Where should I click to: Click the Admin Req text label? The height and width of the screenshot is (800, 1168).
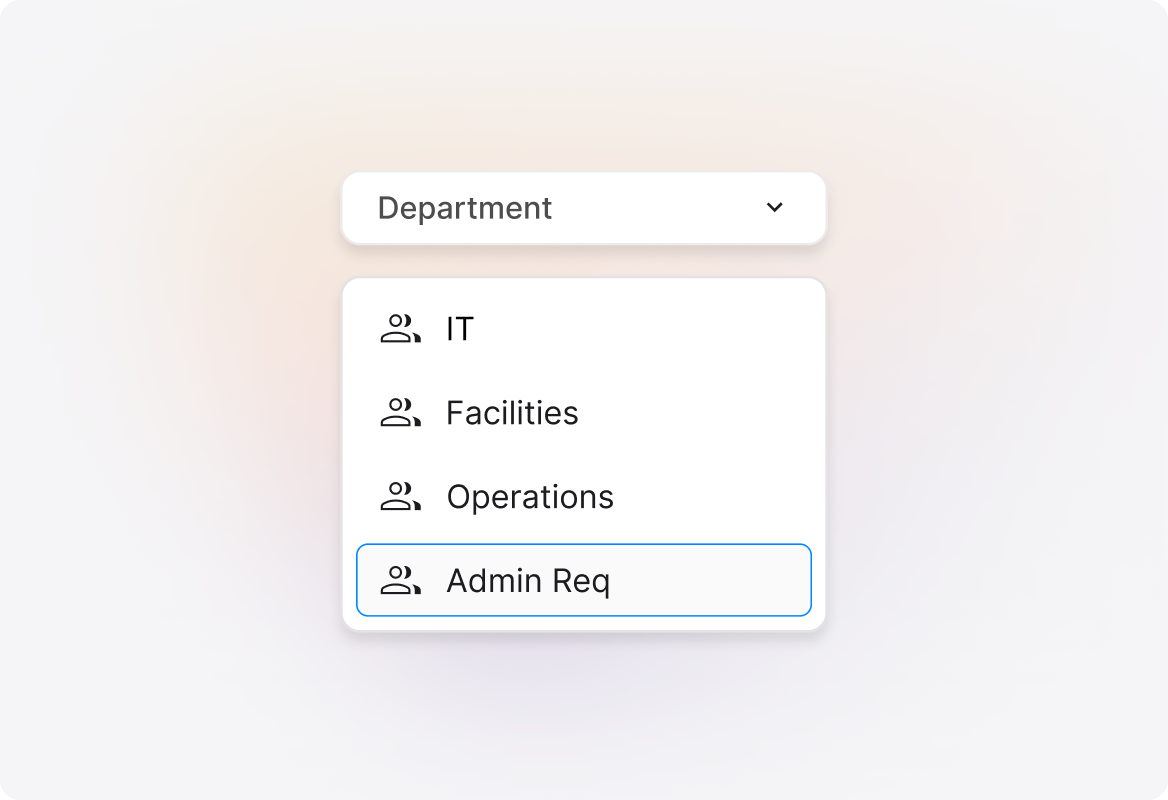coord(528,580)
